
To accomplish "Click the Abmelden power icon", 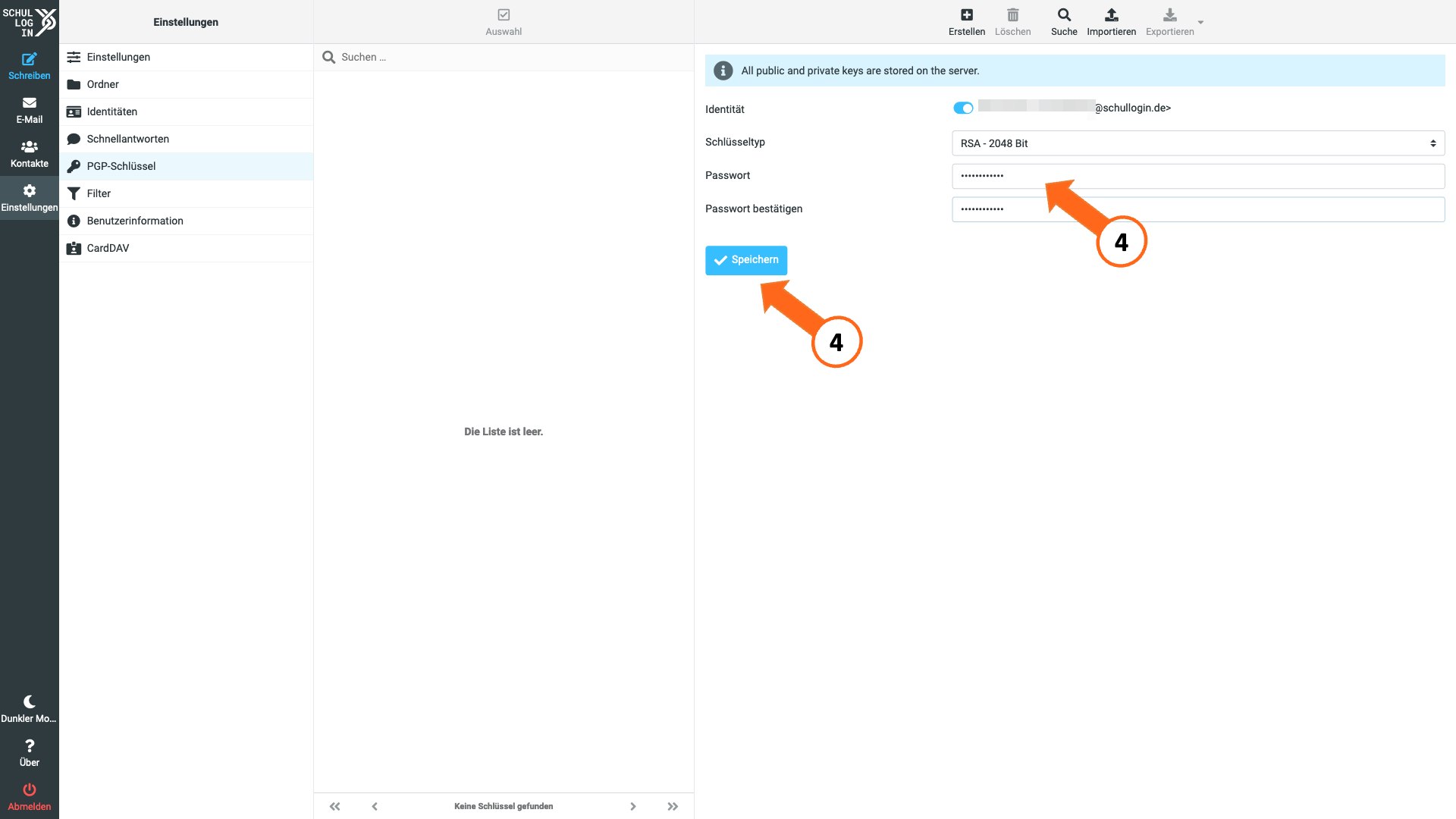I will pyautogui.click(x=30, y=789).
